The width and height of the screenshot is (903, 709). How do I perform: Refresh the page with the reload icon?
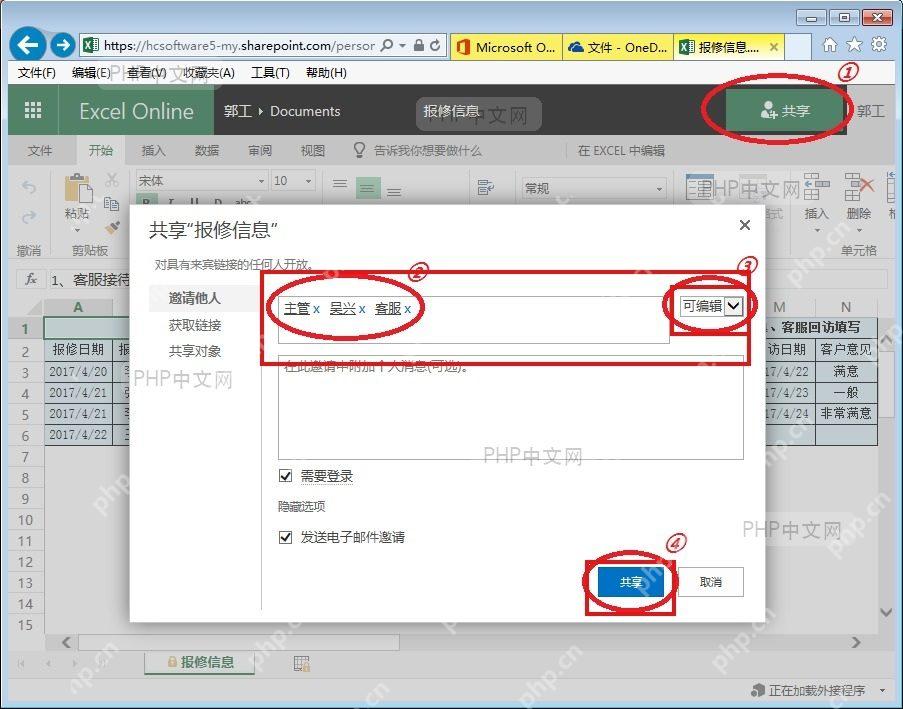(435, 45)
